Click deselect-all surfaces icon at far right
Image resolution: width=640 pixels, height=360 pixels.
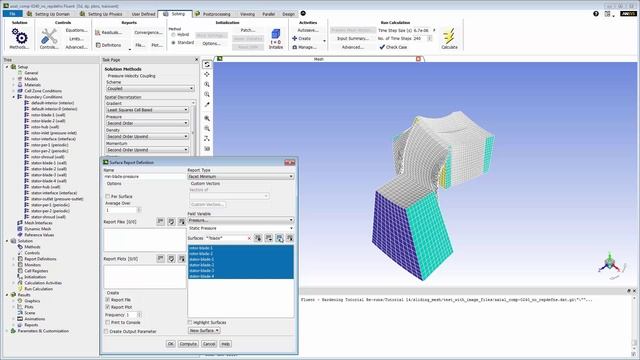pyautogui.click(x=289, y=238)
